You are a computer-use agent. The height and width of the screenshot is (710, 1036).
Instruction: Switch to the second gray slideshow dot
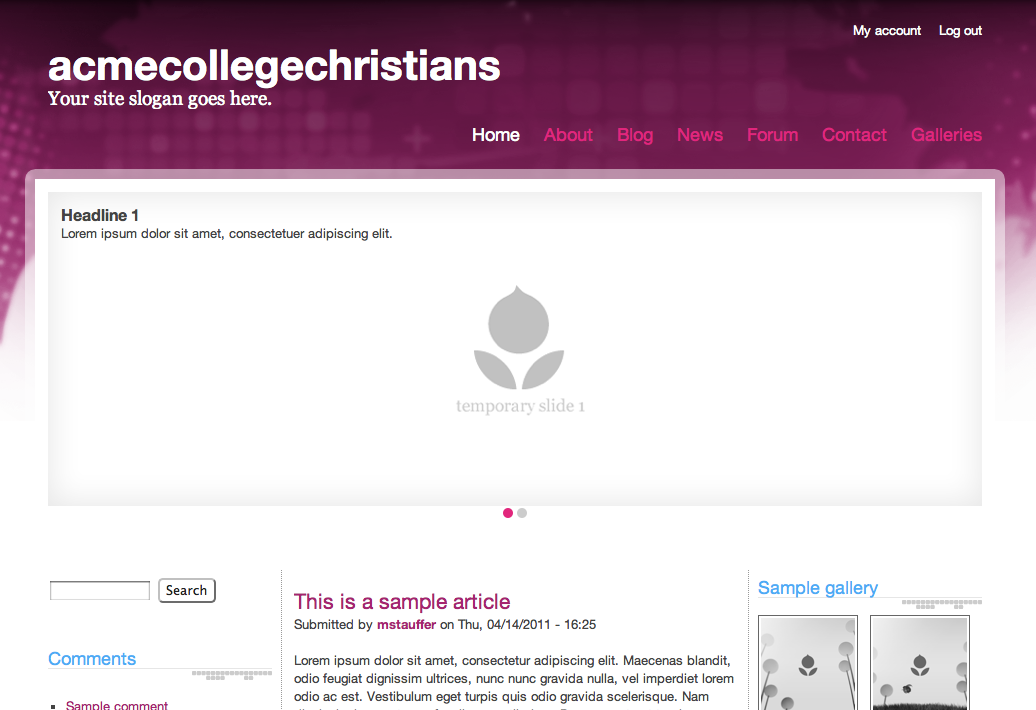[x=522, y=513]
